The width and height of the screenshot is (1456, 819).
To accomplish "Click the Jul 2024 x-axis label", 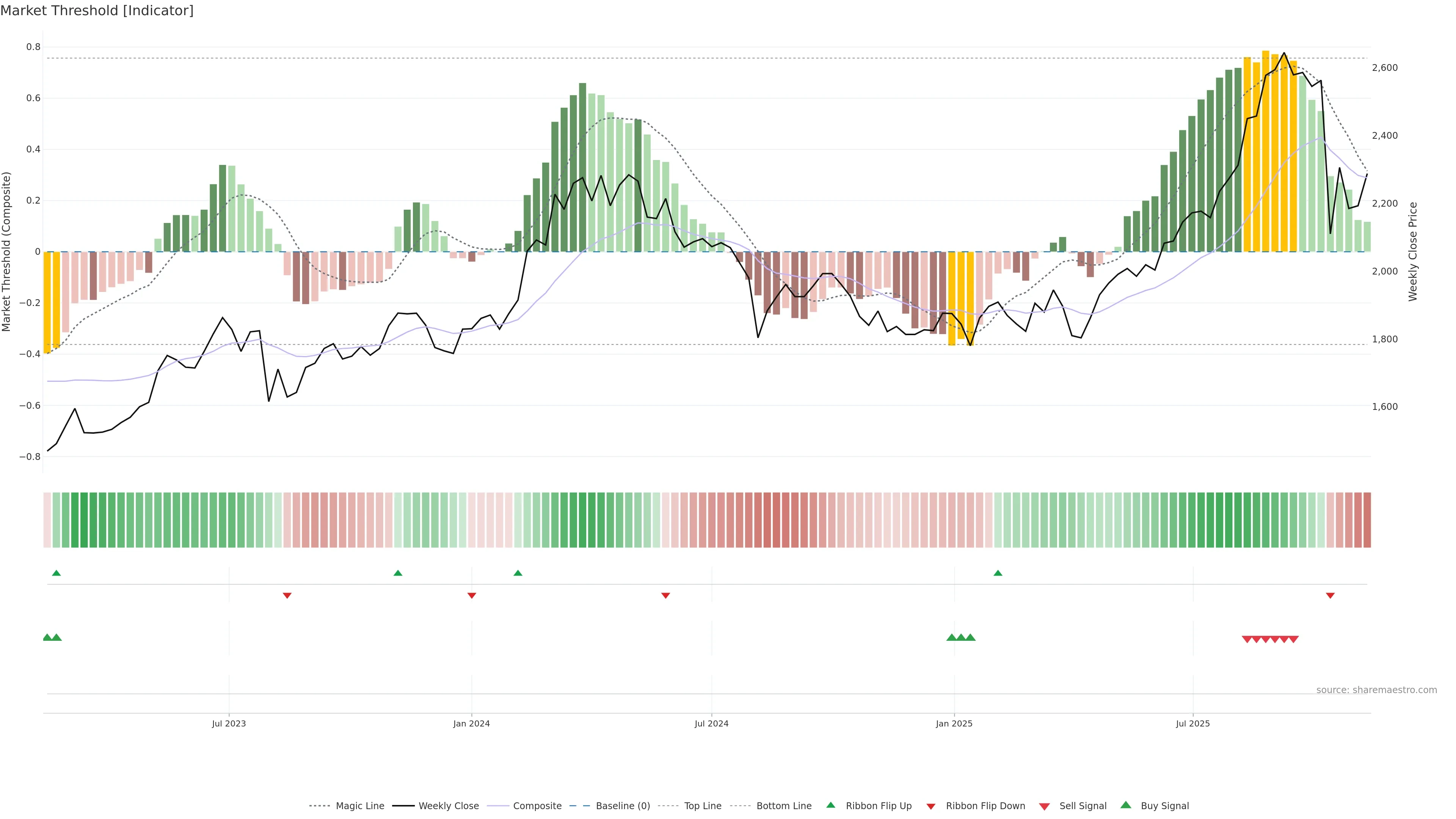I will click(x=711, y=723).
